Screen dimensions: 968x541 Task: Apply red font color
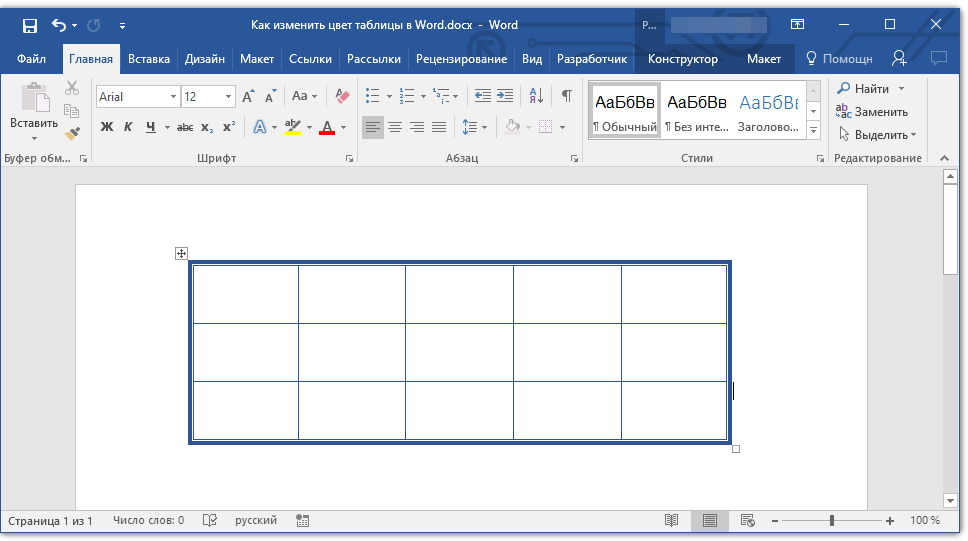pyautogui.click(x=327, y=127)
